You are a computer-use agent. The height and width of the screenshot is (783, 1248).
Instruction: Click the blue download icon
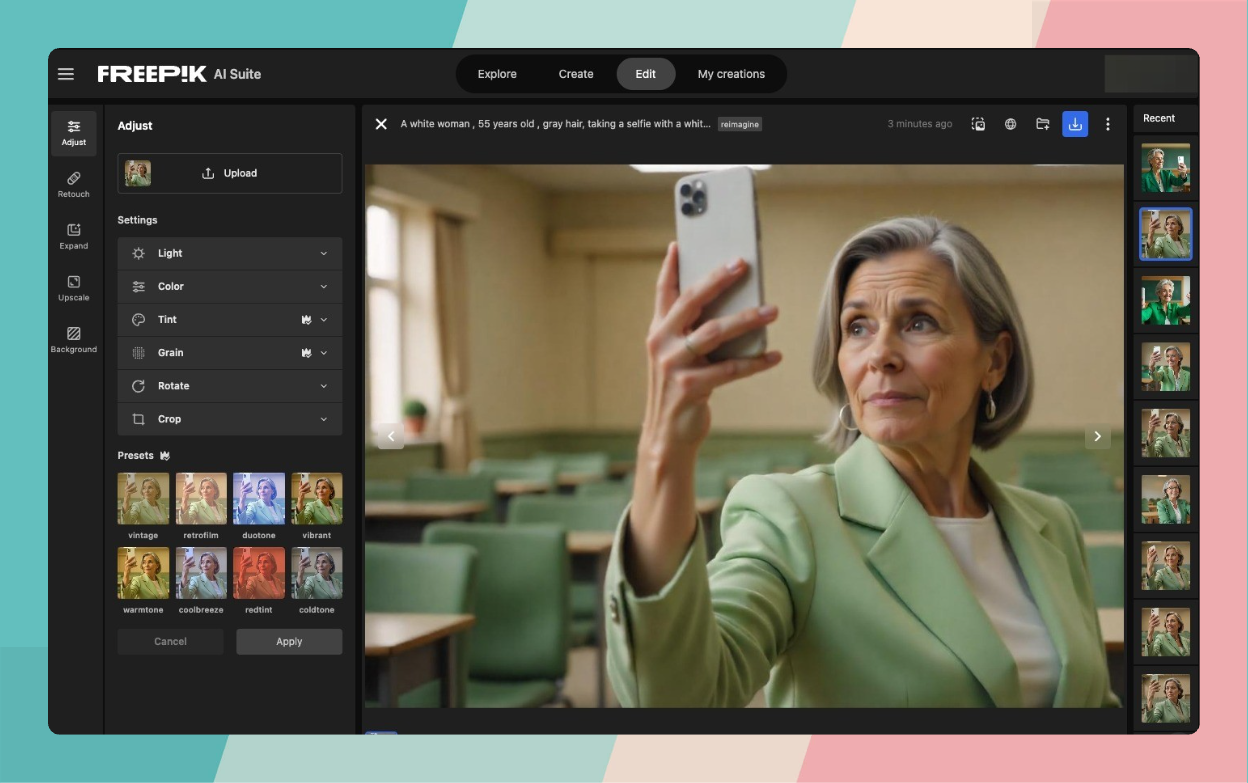[1075, 124]
